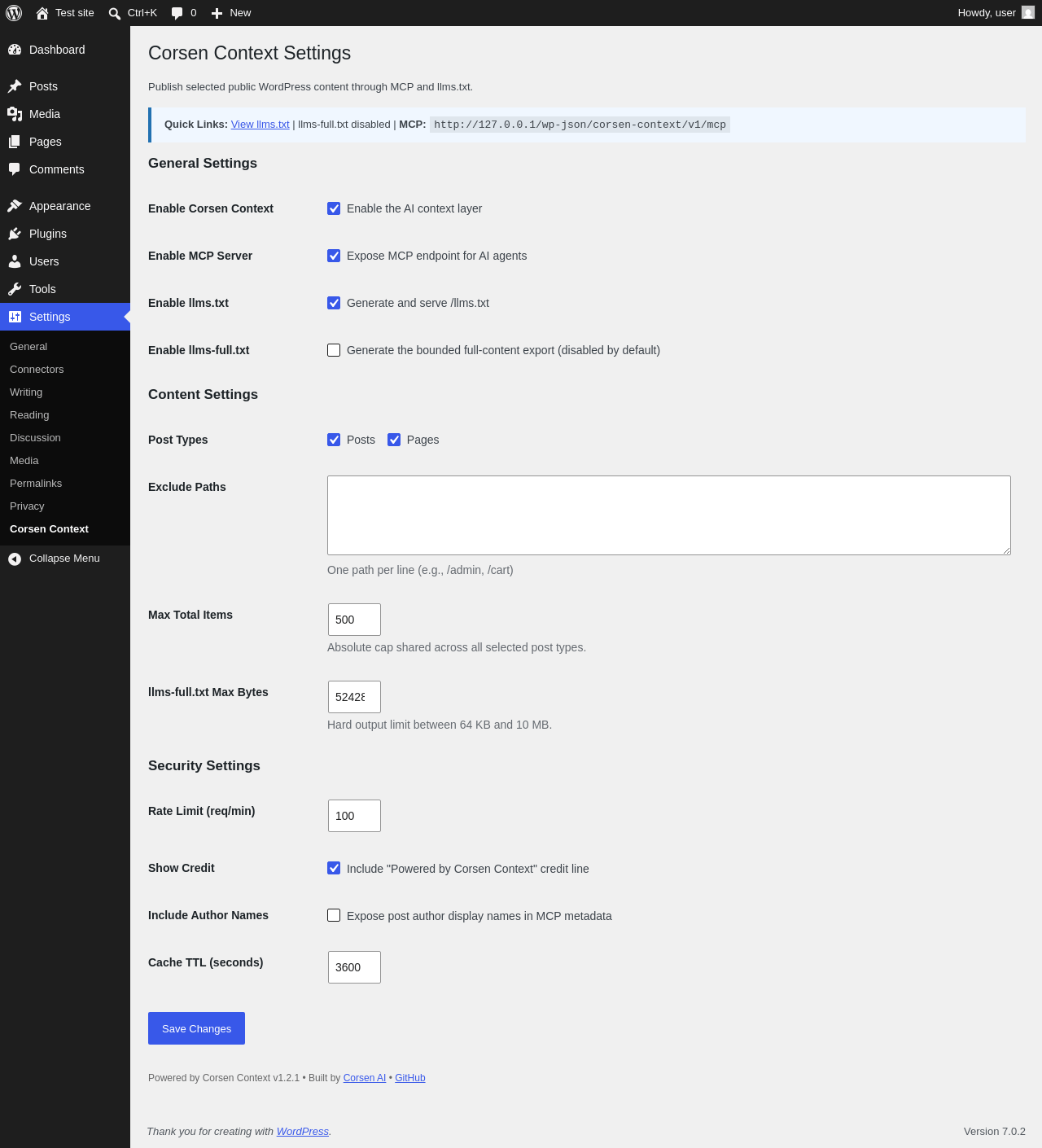Click the comments bubble icon in admin bar
The height and width of the screenshot is (1148, 1042).
177,13
